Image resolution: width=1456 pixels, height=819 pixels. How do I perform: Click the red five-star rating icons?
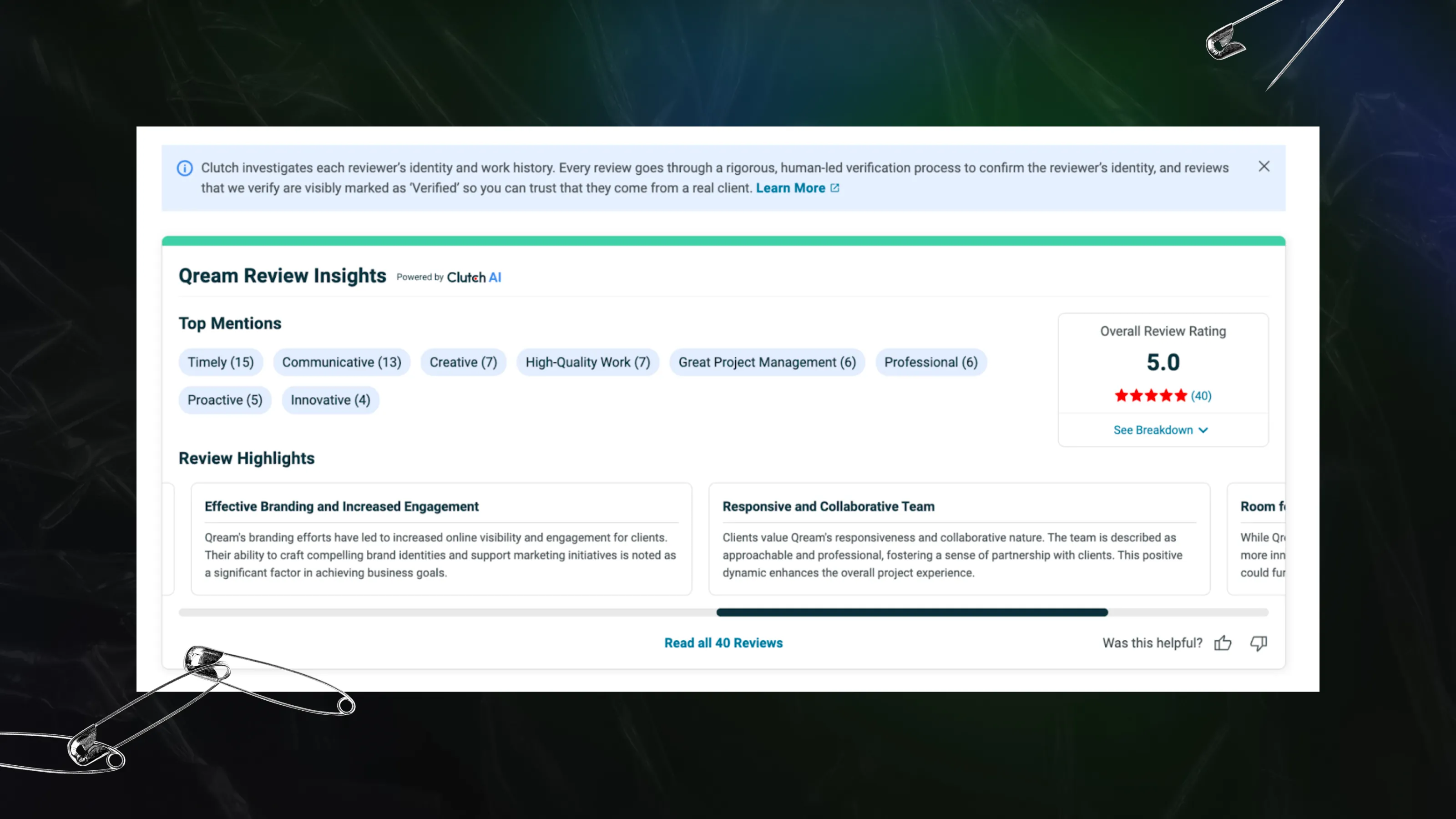1151,396
